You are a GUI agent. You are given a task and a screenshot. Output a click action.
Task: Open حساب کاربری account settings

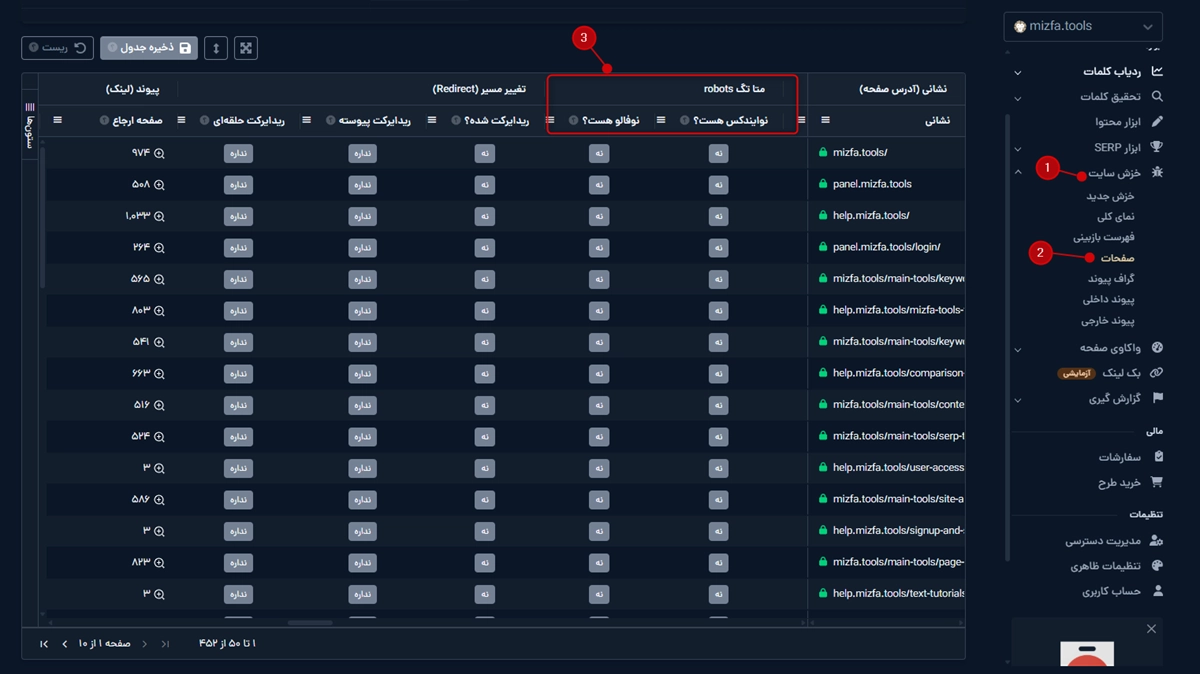[1110, 591]
